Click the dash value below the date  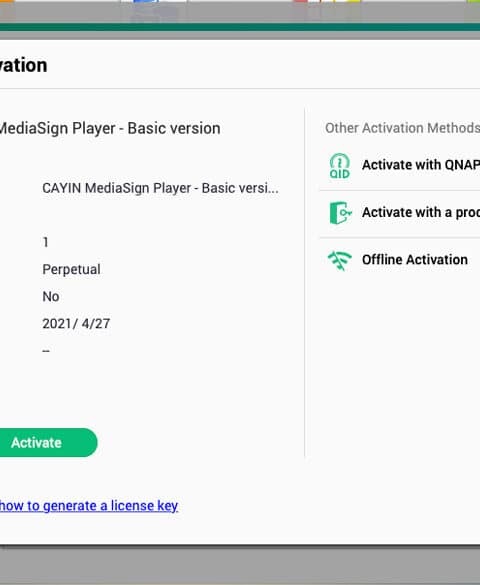(46, 351)
